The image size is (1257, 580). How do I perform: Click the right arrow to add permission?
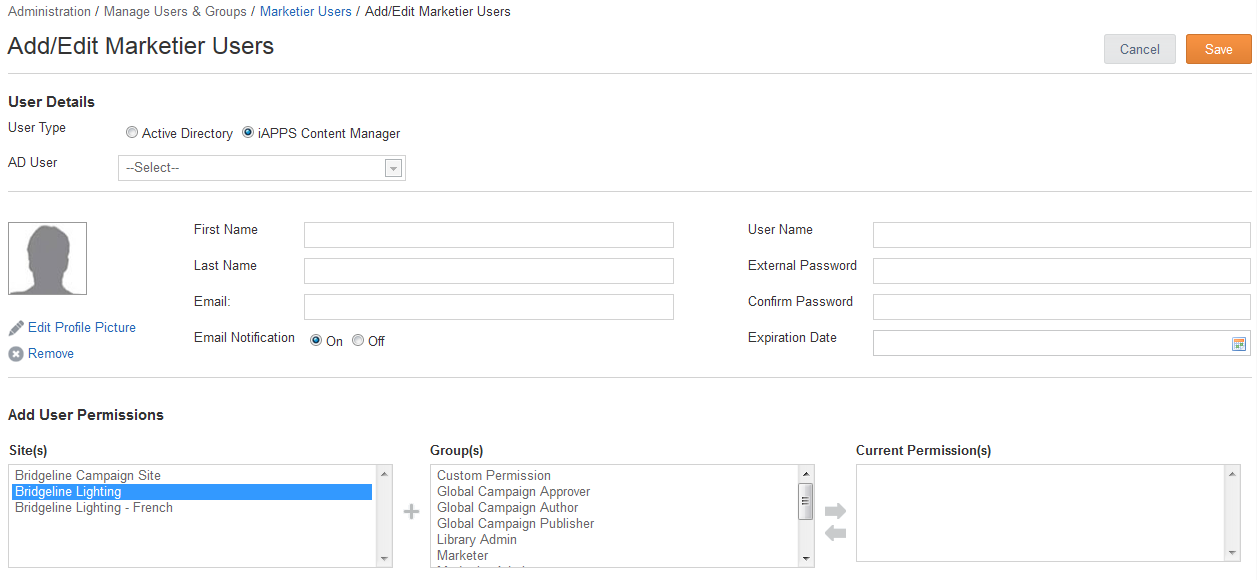tap(835, 511)
